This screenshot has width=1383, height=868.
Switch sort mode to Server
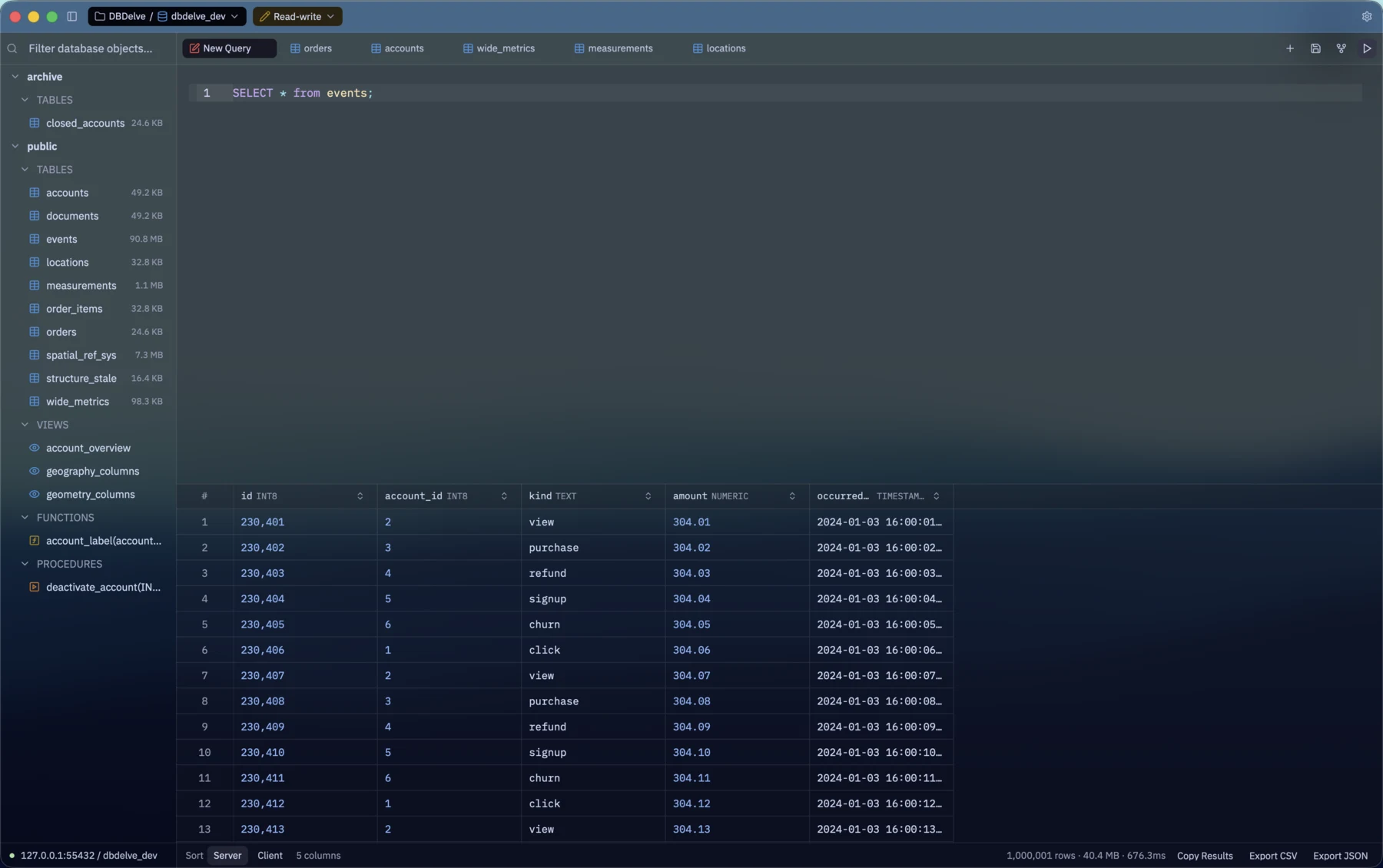[227, 855]
